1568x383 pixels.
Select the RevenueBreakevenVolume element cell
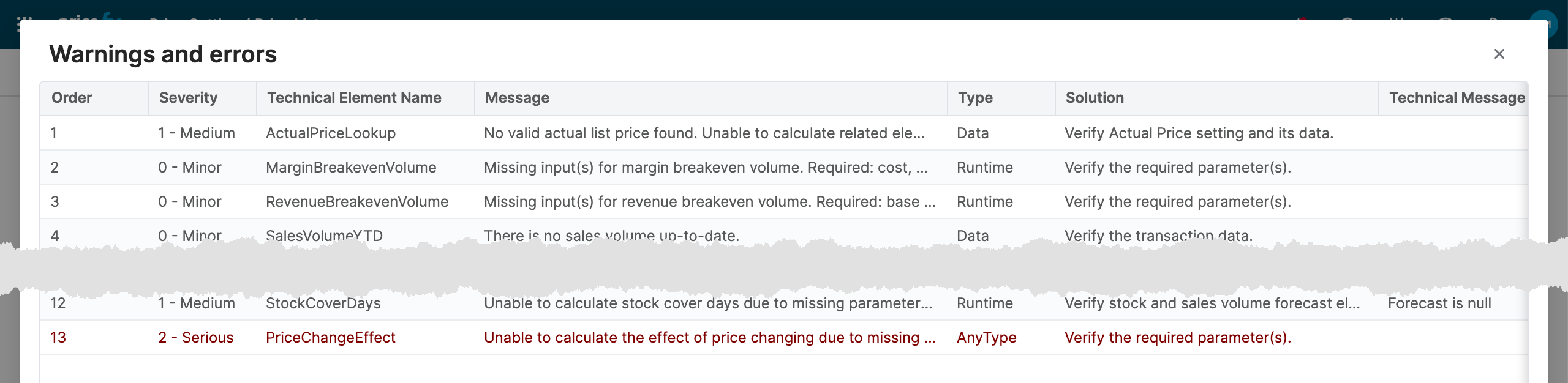coord(357,202)
